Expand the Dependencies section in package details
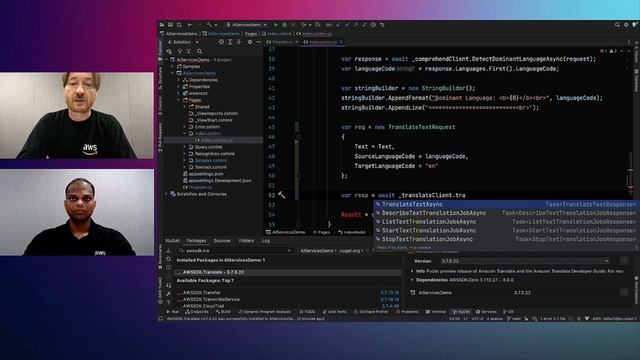The height and width of the screenshot is (360, 640). tap(412, 280)
